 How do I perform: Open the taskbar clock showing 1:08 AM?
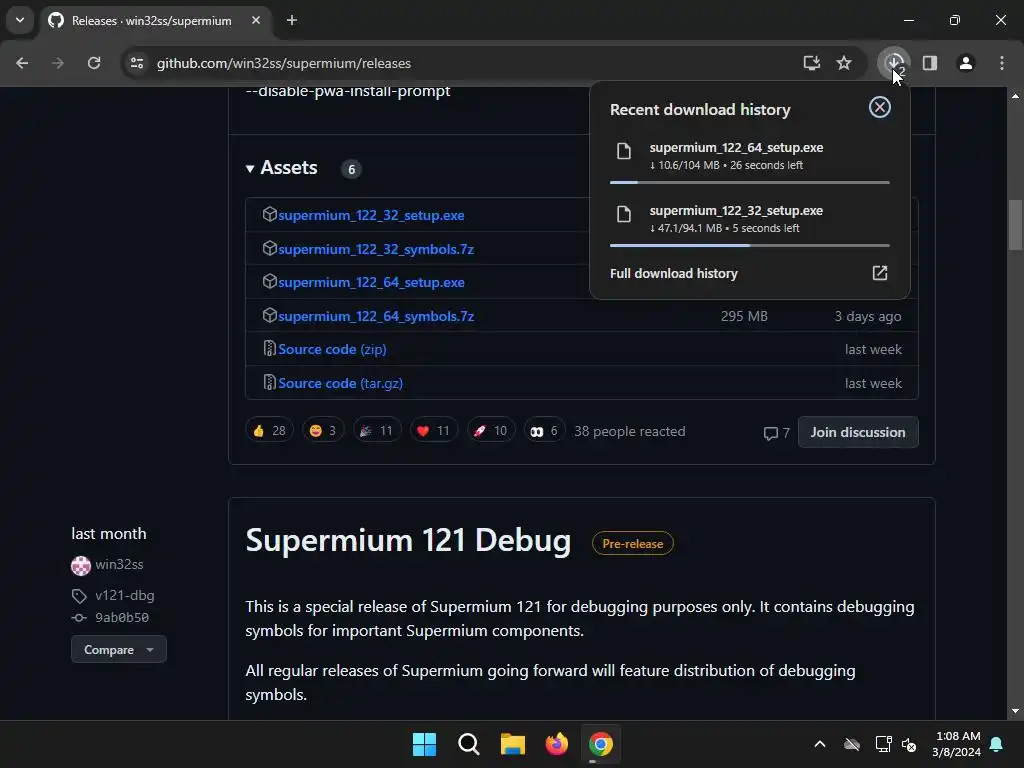[957, 744]
